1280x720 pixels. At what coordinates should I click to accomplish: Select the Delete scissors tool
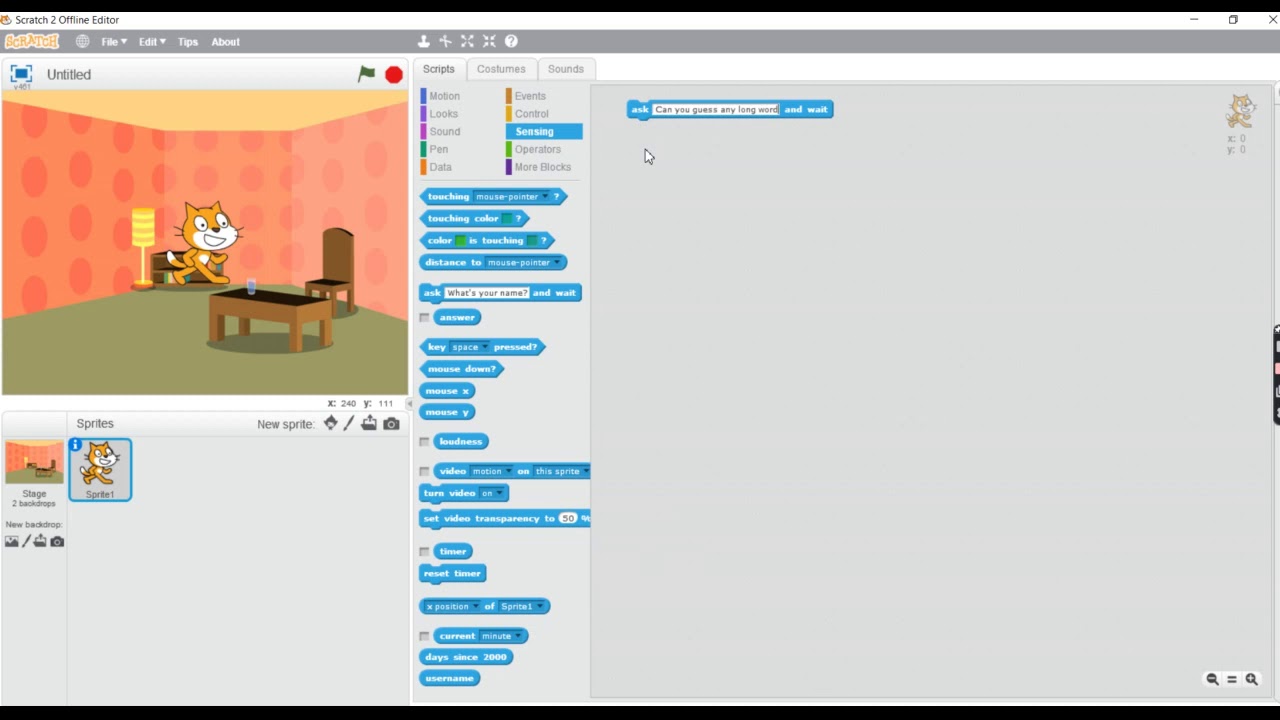click(x=446, y=41)
